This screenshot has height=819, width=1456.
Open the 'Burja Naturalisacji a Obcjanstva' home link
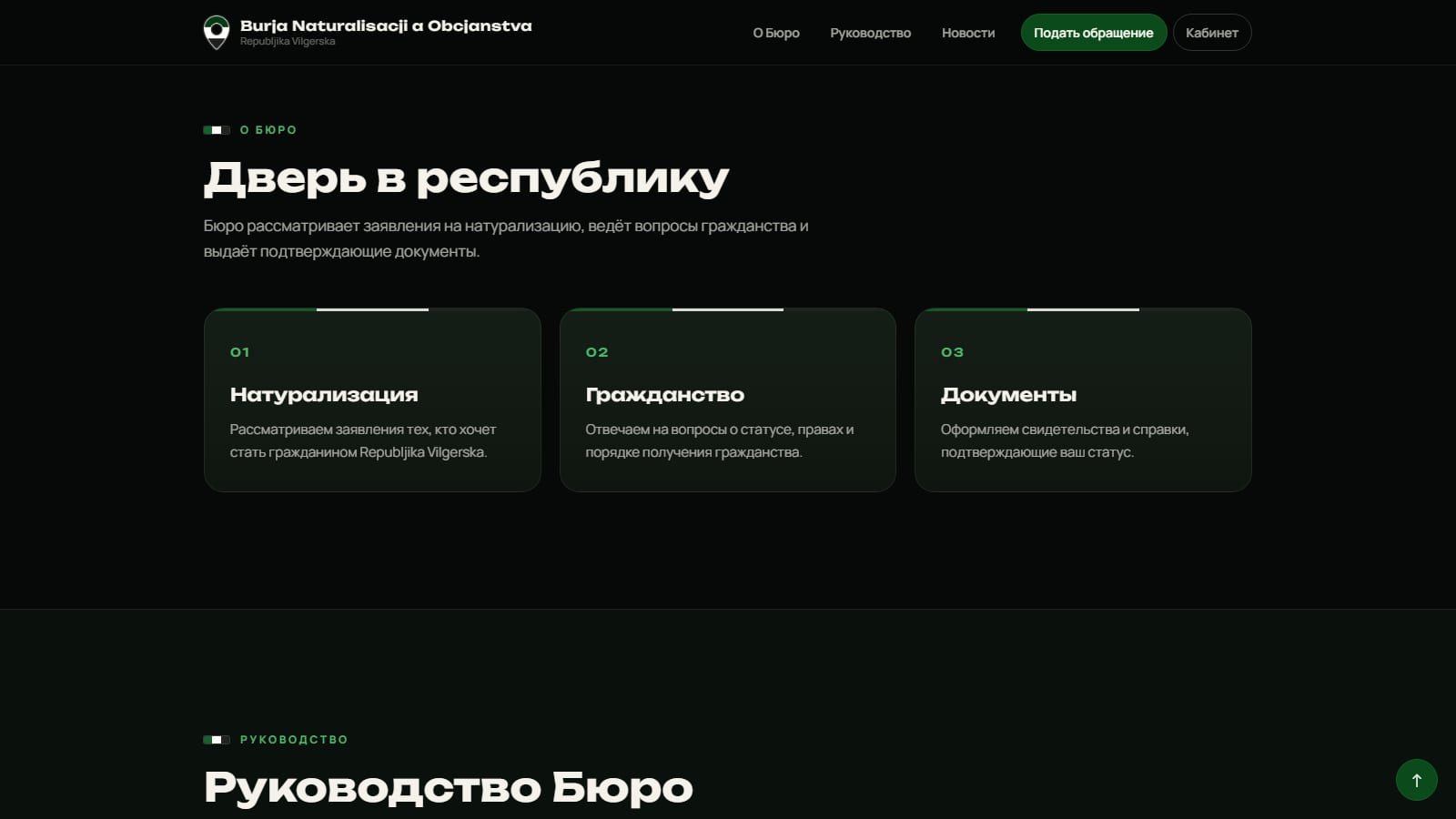(368, 33)
